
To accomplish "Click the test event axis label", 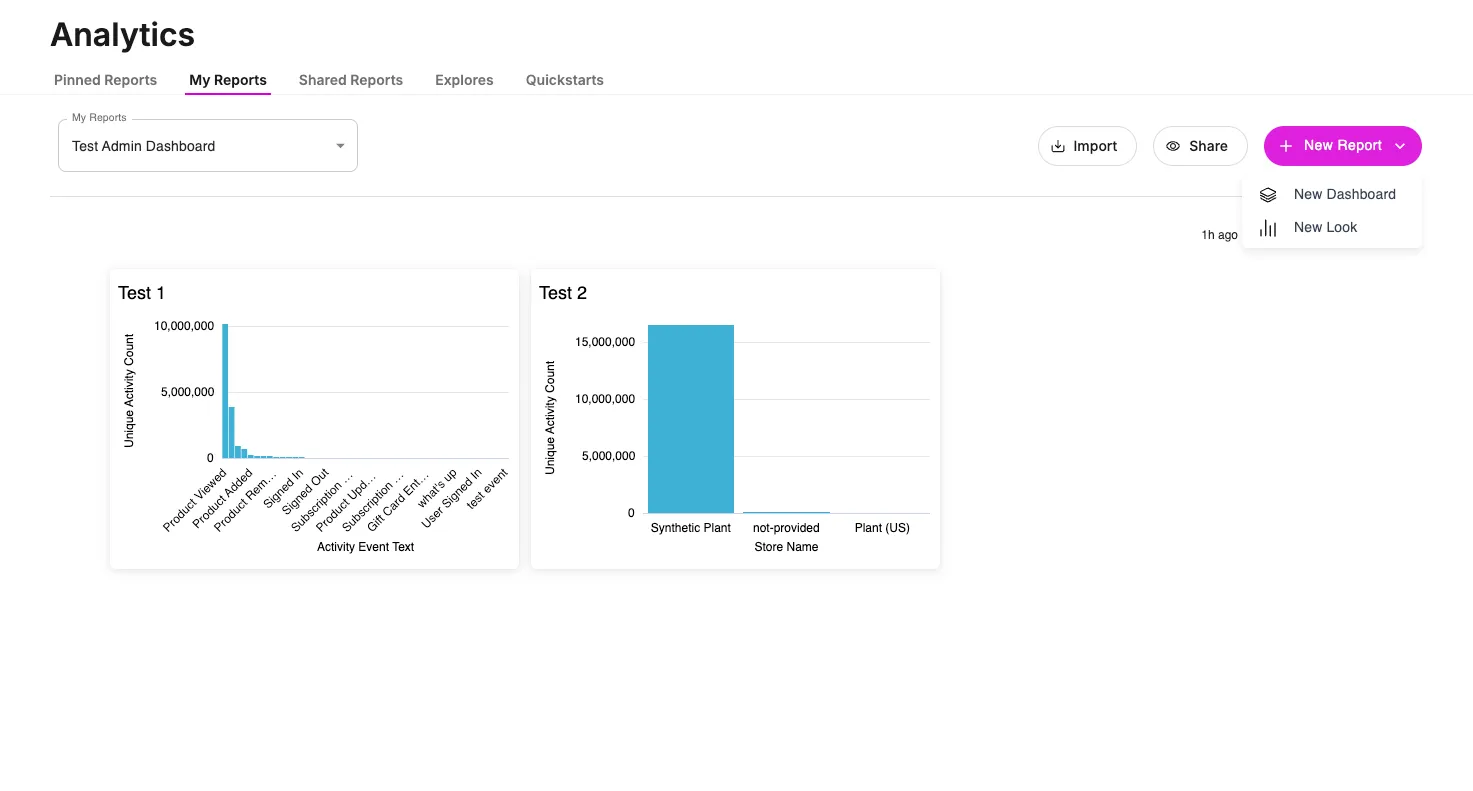I will tap(489, 487).
